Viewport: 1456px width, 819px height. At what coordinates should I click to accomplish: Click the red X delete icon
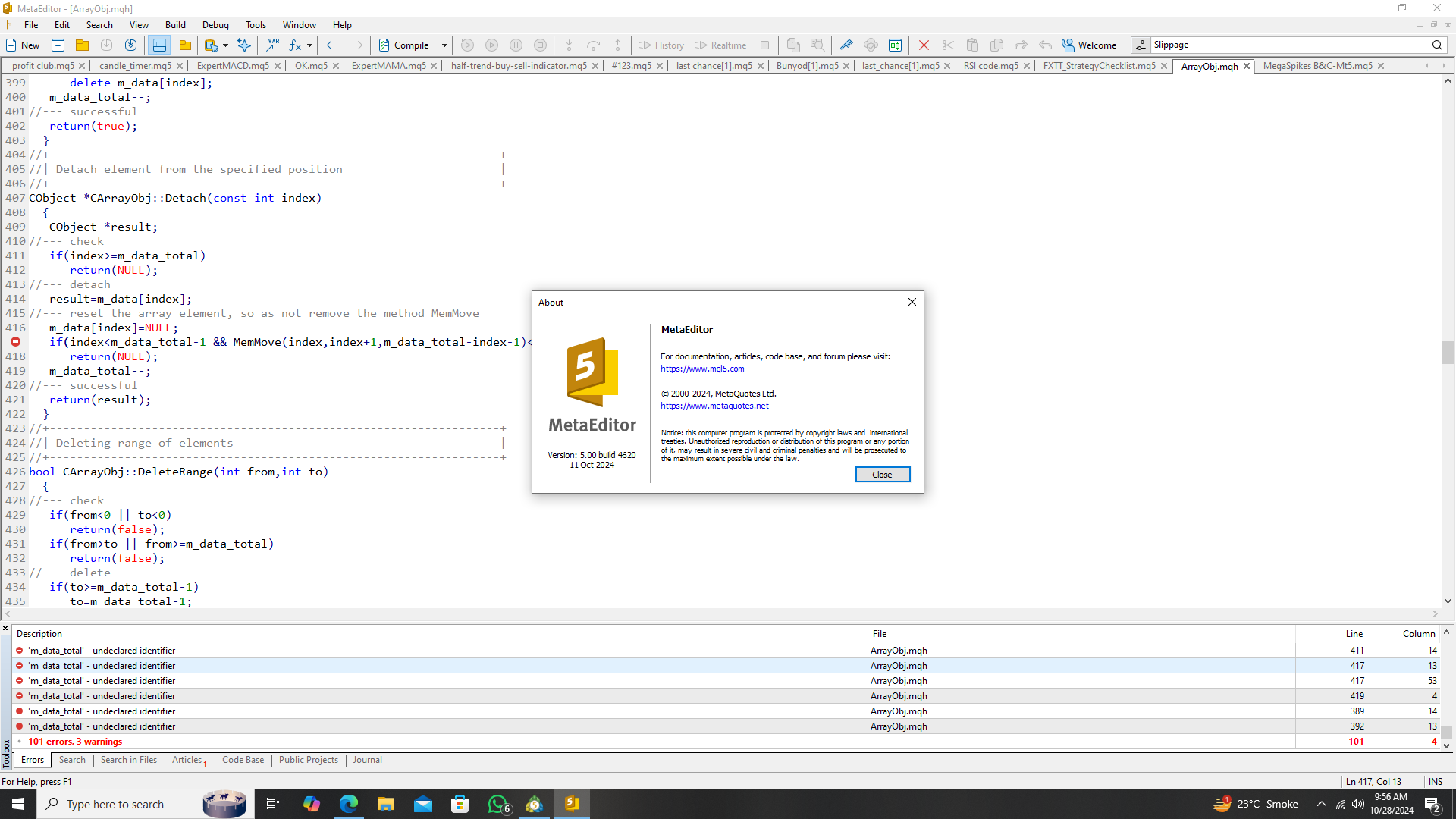924,45
